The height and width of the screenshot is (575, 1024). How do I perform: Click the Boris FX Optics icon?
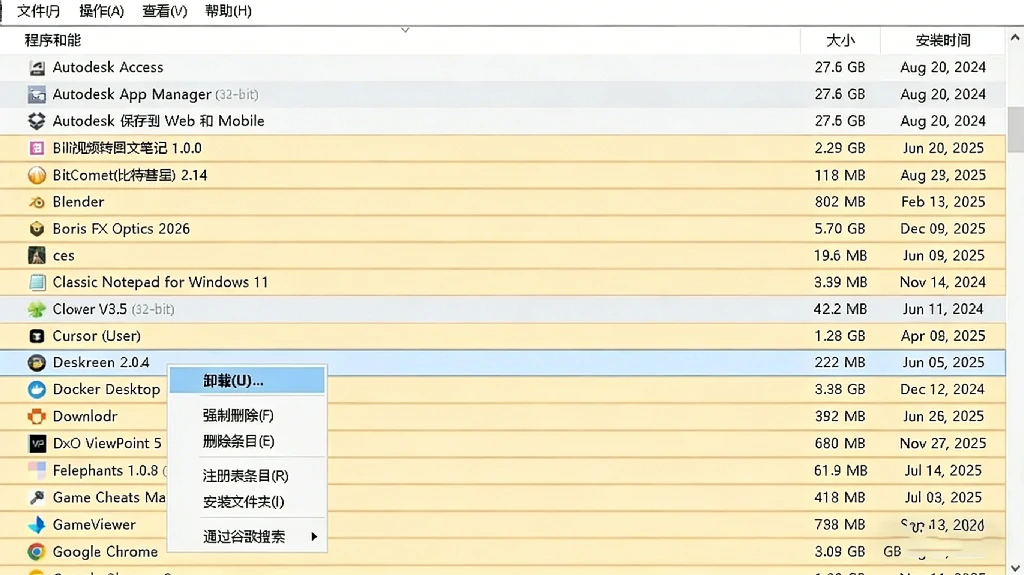pos(37,229)
